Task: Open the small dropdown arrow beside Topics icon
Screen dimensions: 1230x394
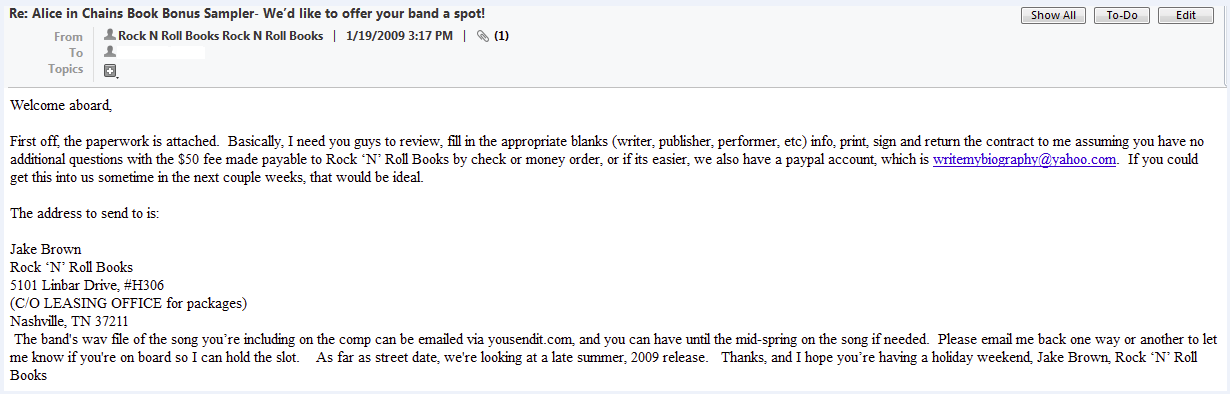Action: 118,75
